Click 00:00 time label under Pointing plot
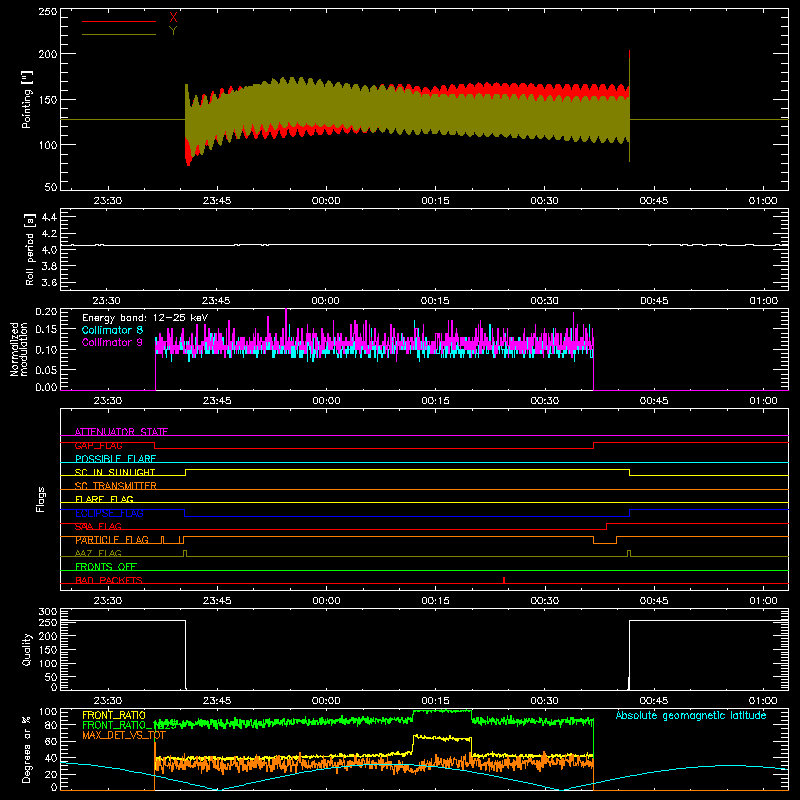800x800 pixels. click(x=326, y=201)
